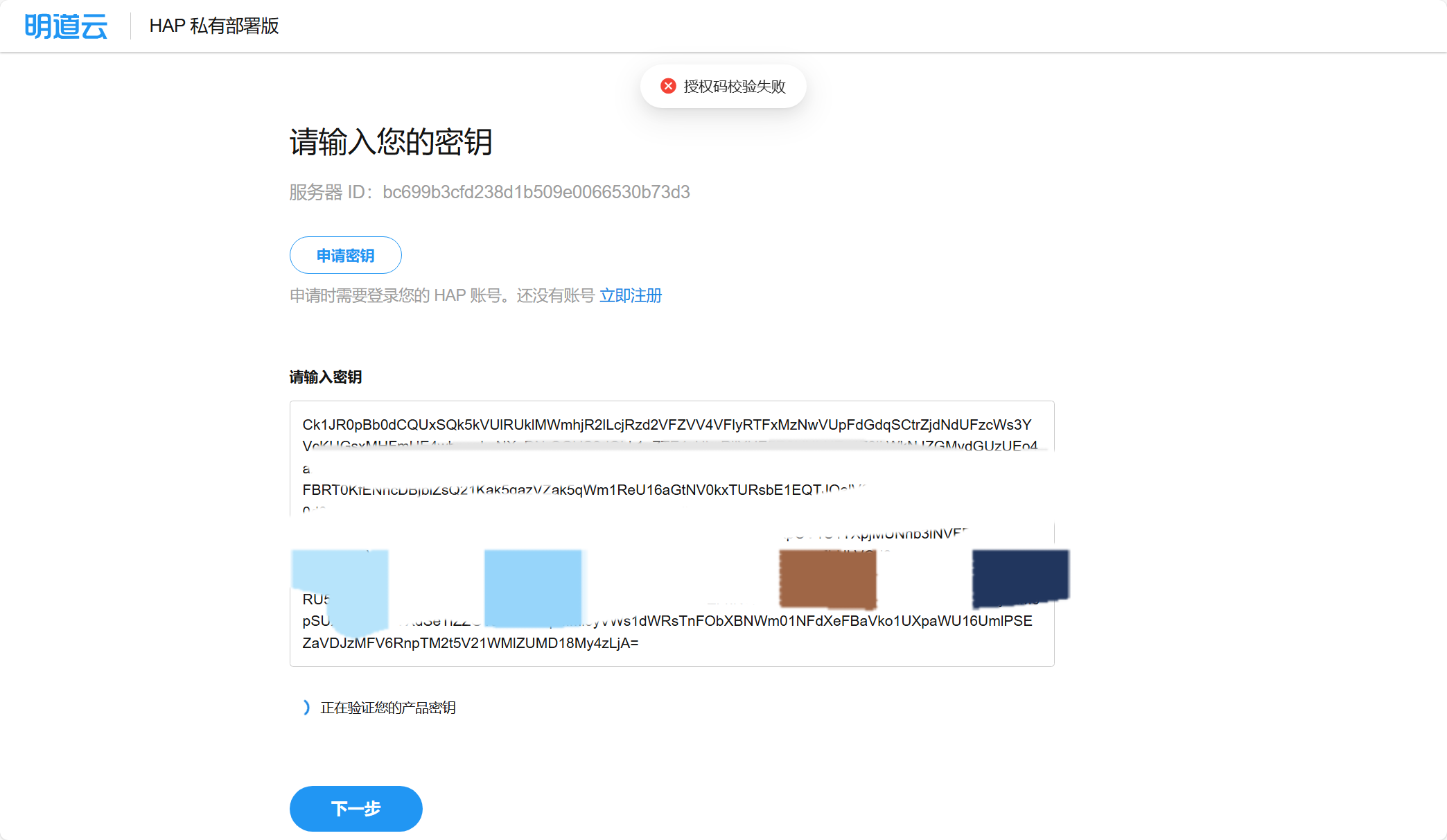Click the 服务器 ID value text
Image resolution: width=1447 pixels, height=840 pixels.
click(x=537, y=192)
